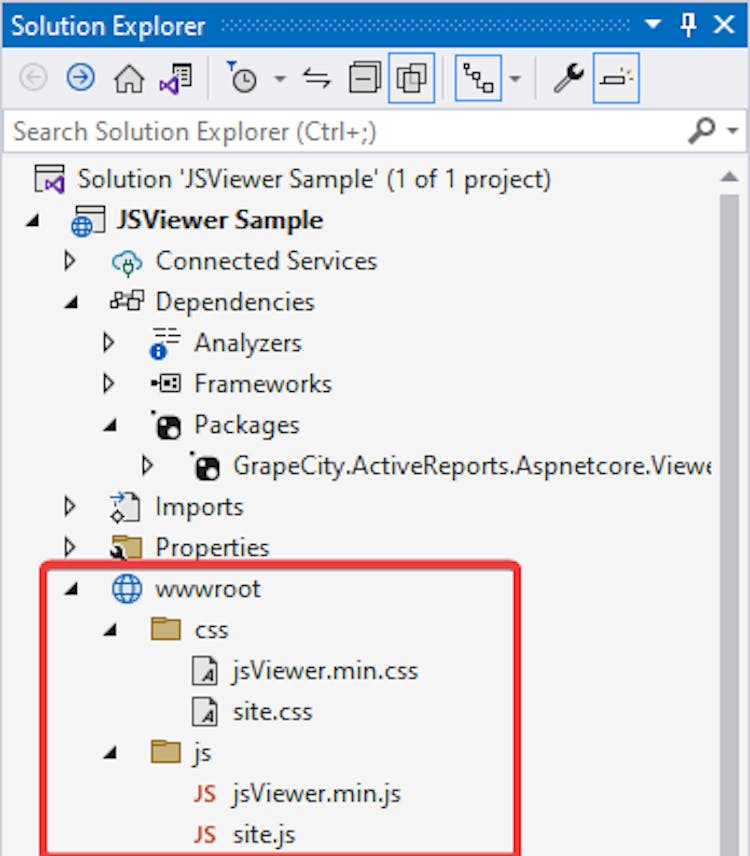Pin the Solution Explorer panel
The height and width of the screenshot is (856, 750).
(x=688, y=24)
